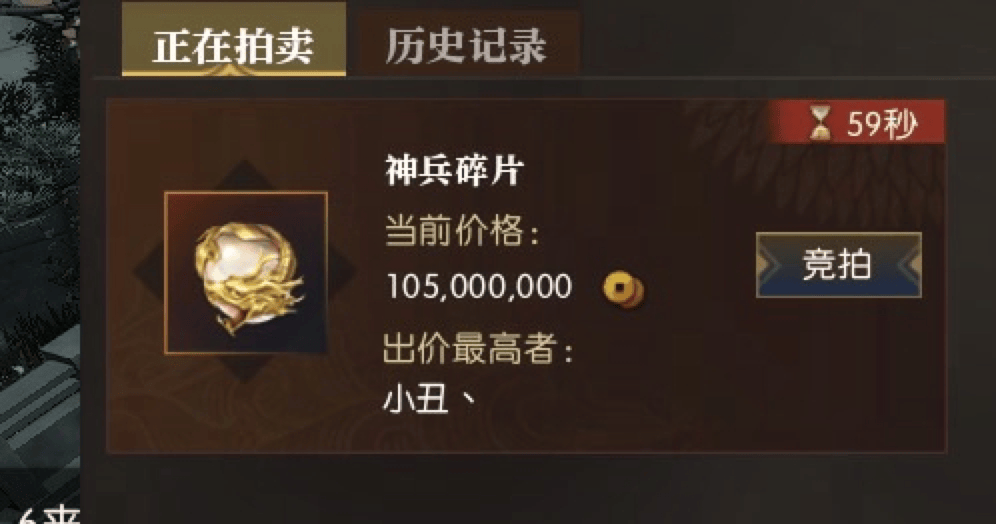
Task: Click the 出价最高者 label
Action: pyautogui.click(x=478, y=349)
